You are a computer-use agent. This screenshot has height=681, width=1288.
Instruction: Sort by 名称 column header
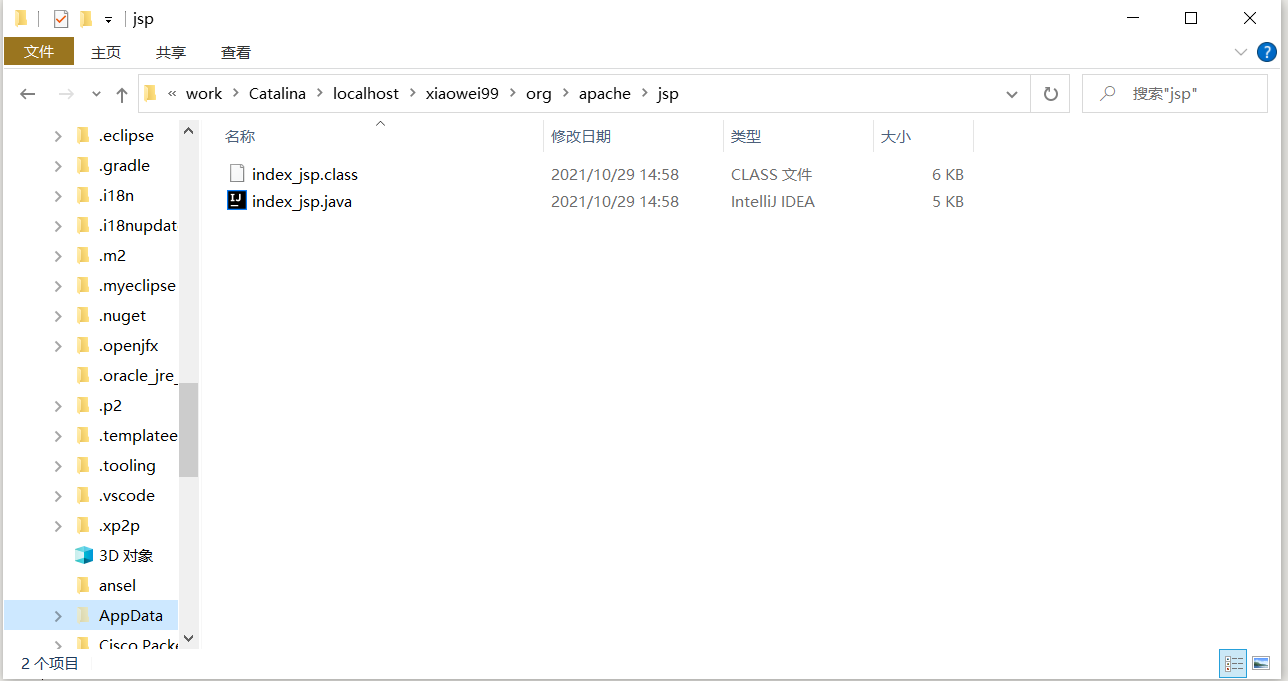click(x=240, y=136)
